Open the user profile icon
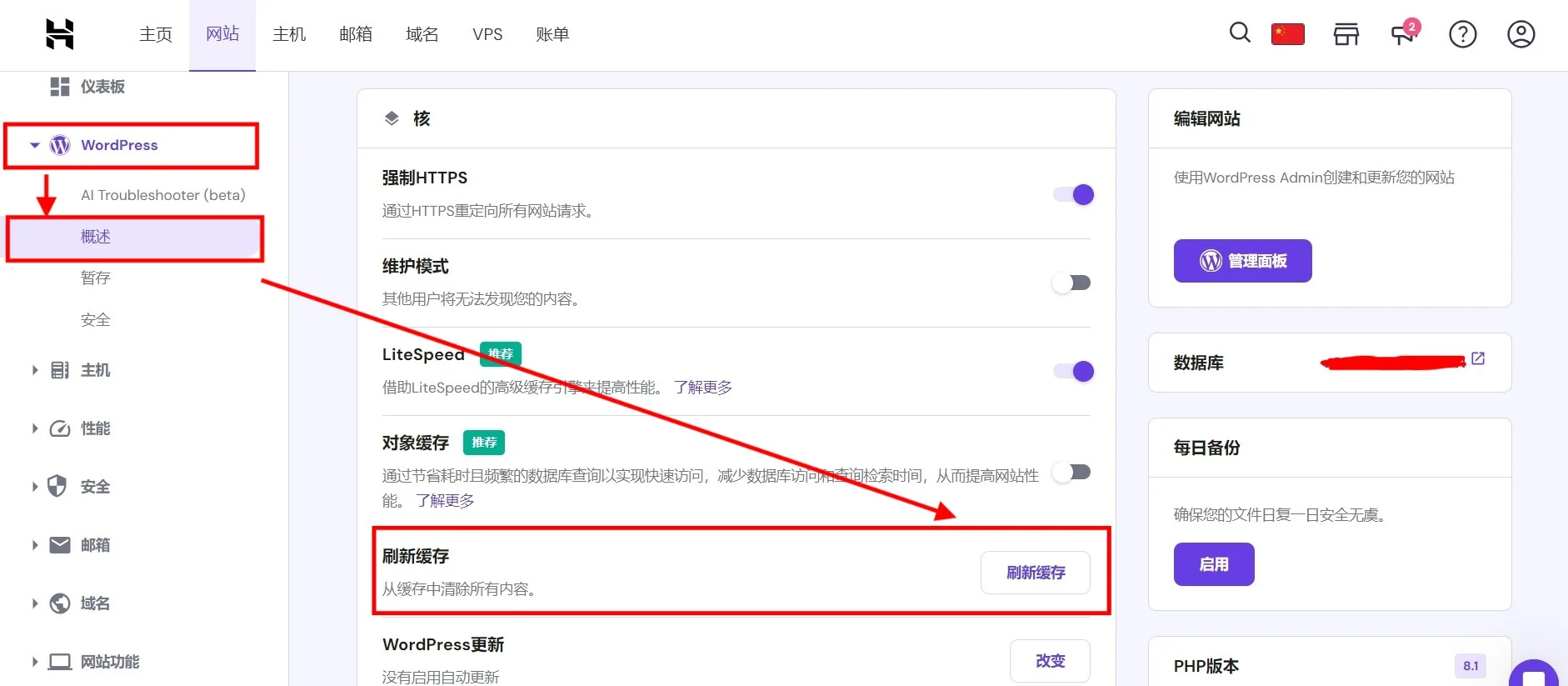This screenshot has height=686, width=1568. (1521, 34)
